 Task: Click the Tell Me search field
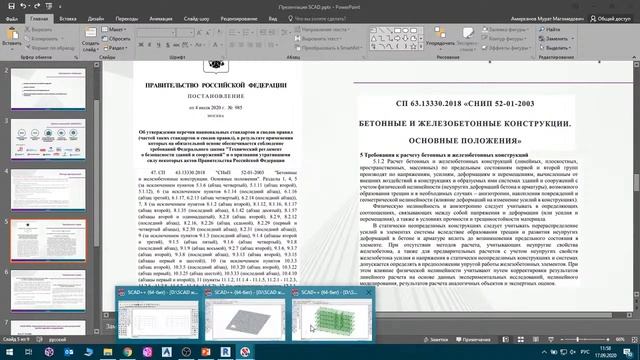coord(317,19)
